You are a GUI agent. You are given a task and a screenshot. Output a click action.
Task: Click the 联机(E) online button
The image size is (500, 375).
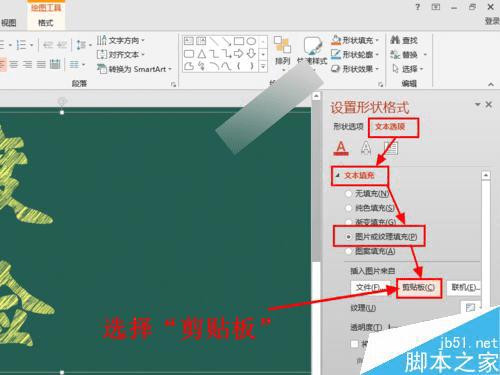click(x=465, y=287)
